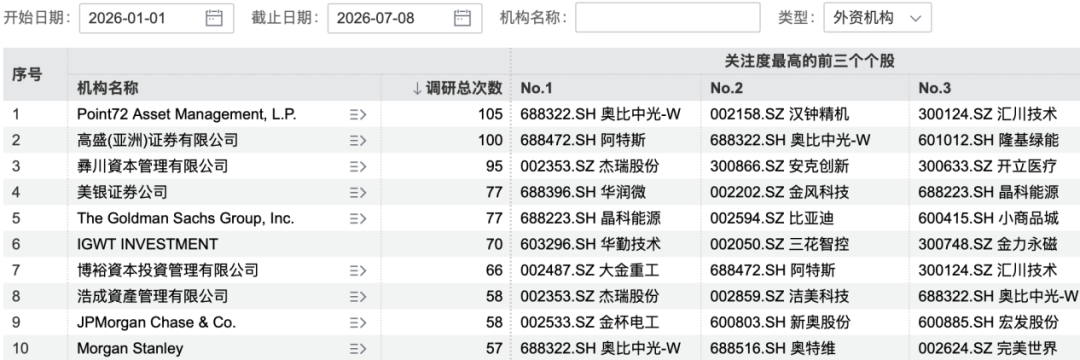The image size is (1080, 360).
Task: Click 300866.SZ 安克创新 stock cell
Action: pyautogui.click(x=780, y=166)
